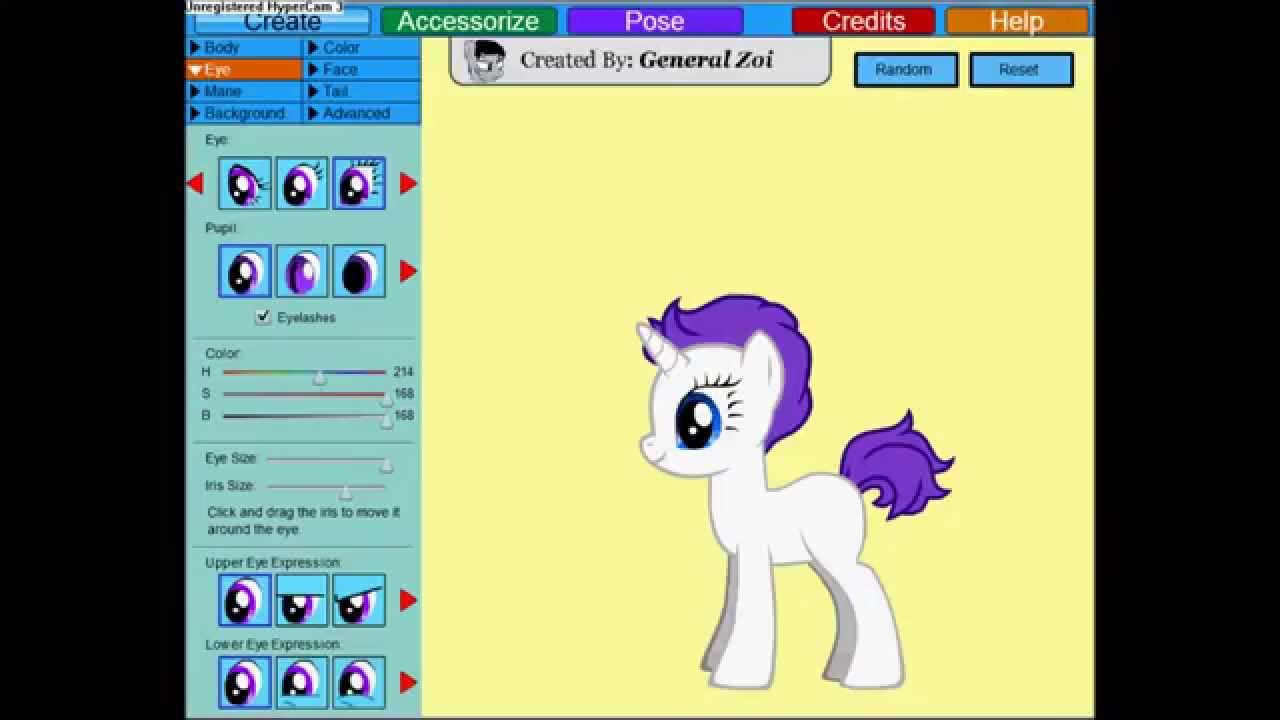Expand the Mane section
The height and width of the screenshot is (720, 1280).
(244, 91)
